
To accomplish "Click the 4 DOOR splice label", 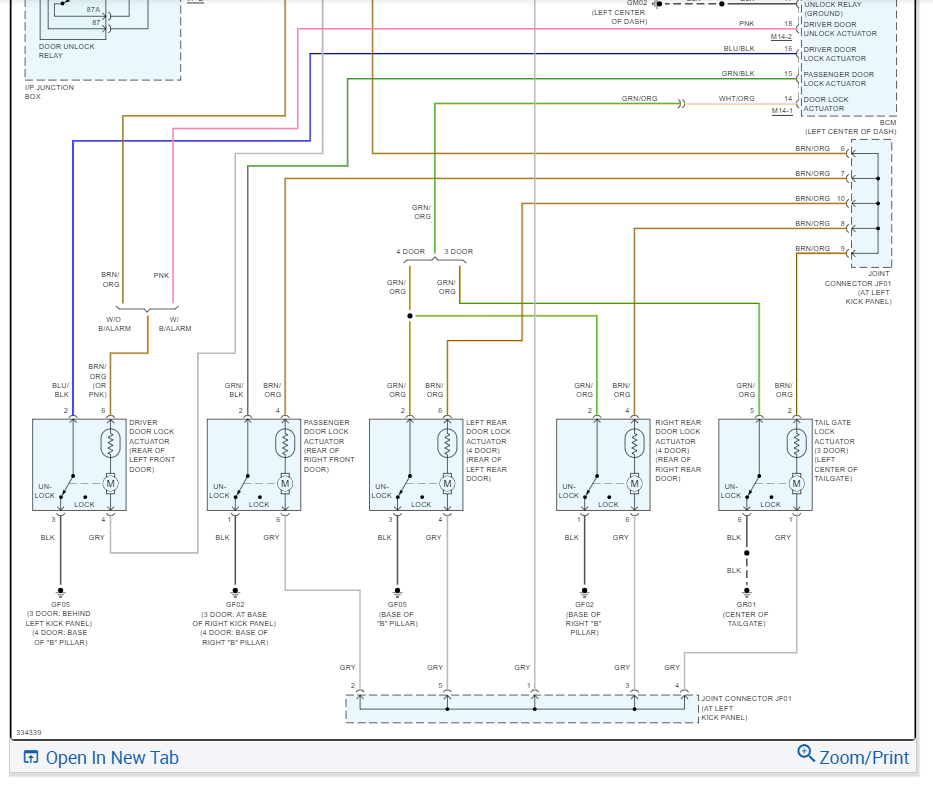I will point(411,252).
